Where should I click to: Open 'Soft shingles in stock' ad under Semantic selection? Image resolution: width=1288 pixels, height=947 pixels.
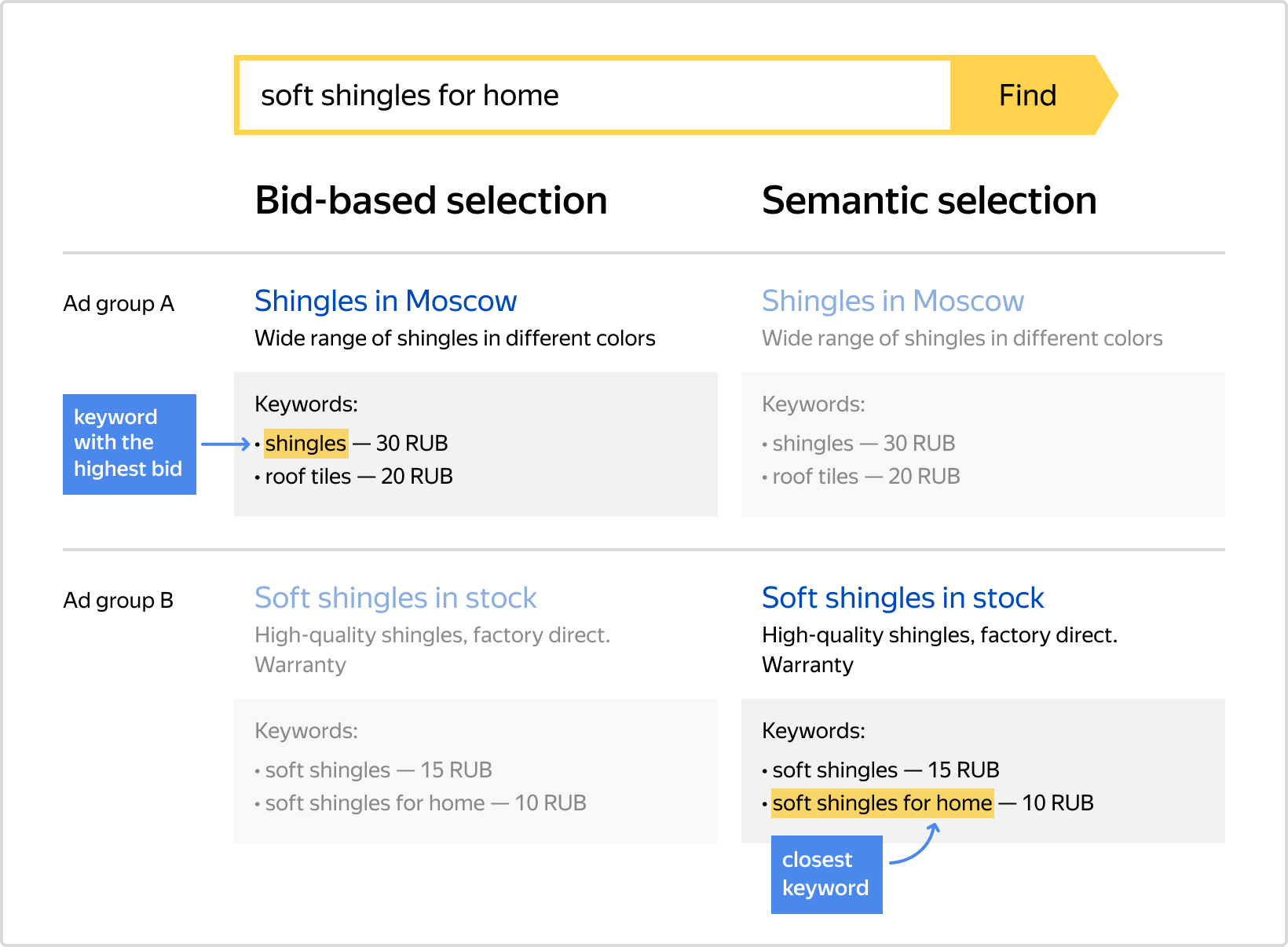tap(902, 598)
